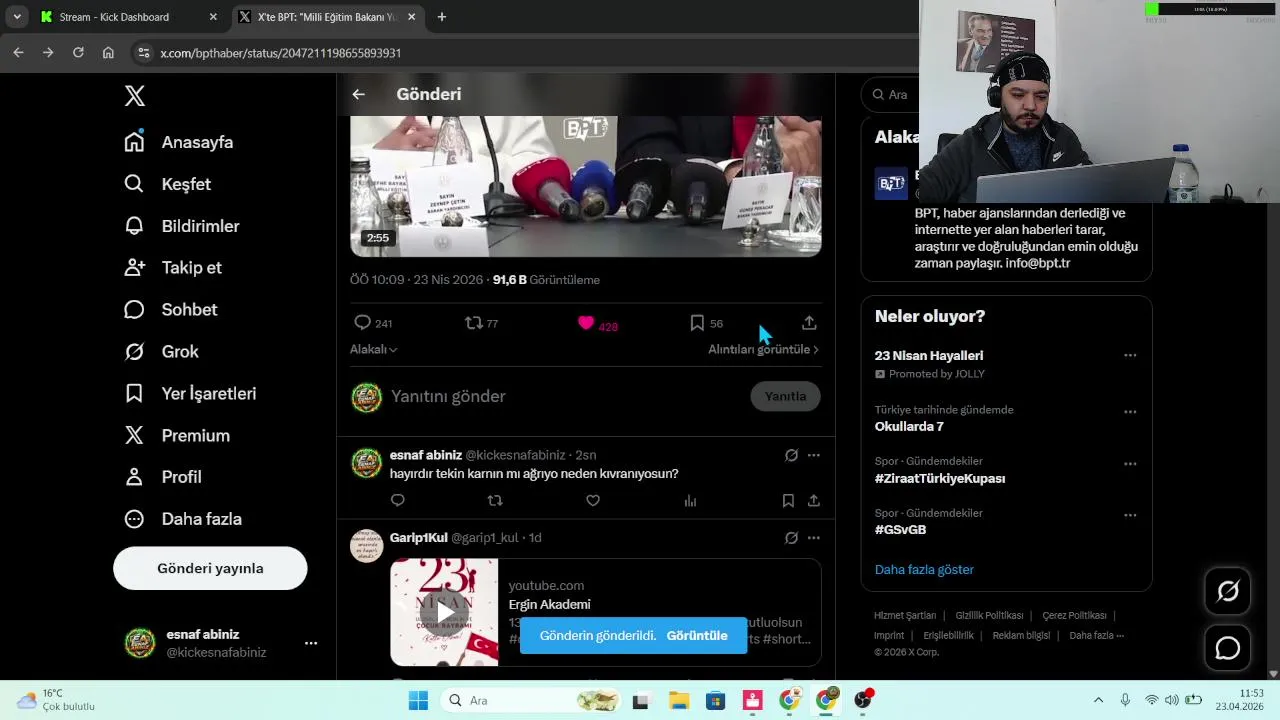Image resolution: width=1280 pixels, height=720 pixels.
Task: Click repost icon with 77 count
Action: [474, 323]
